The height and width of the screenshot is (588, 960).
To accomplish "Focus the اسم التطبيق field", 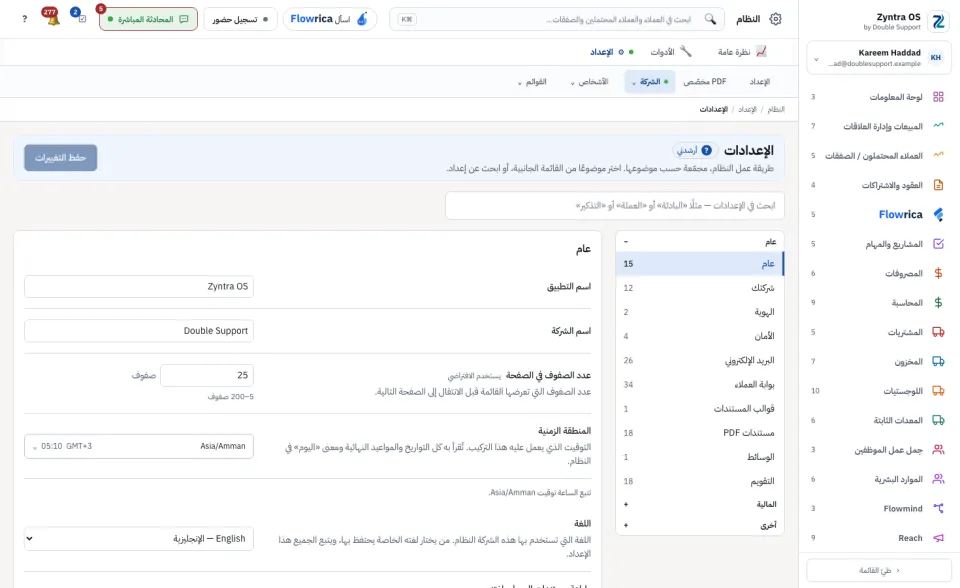I will point(139,286).
